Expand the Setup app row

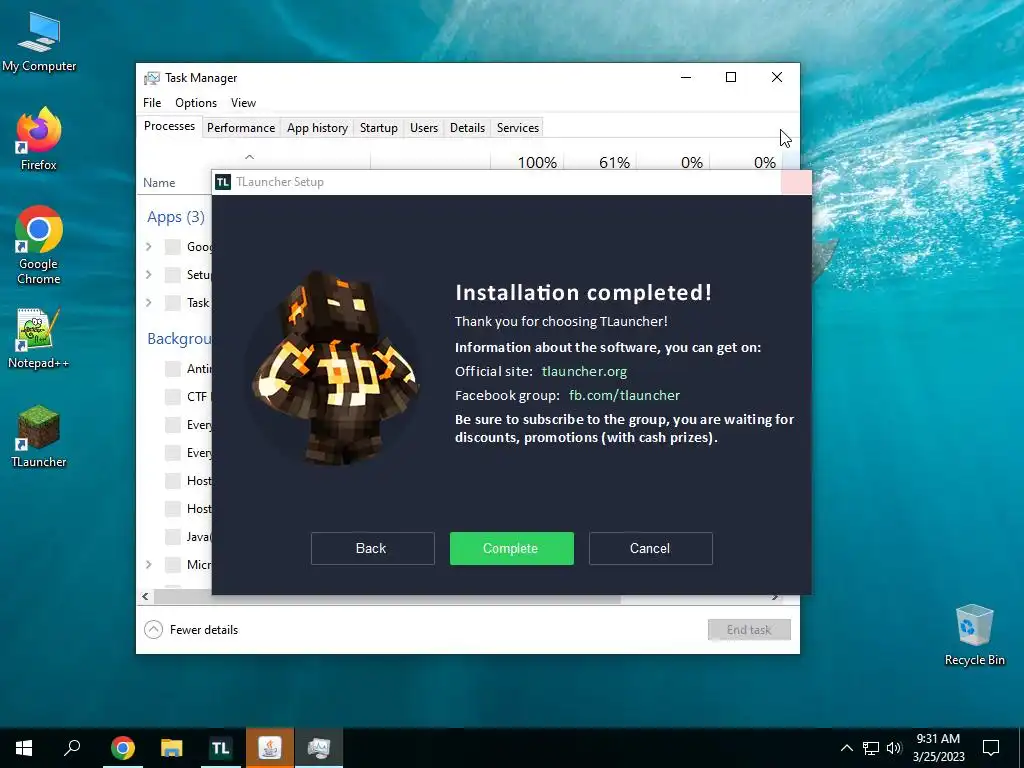click(149, 275)
